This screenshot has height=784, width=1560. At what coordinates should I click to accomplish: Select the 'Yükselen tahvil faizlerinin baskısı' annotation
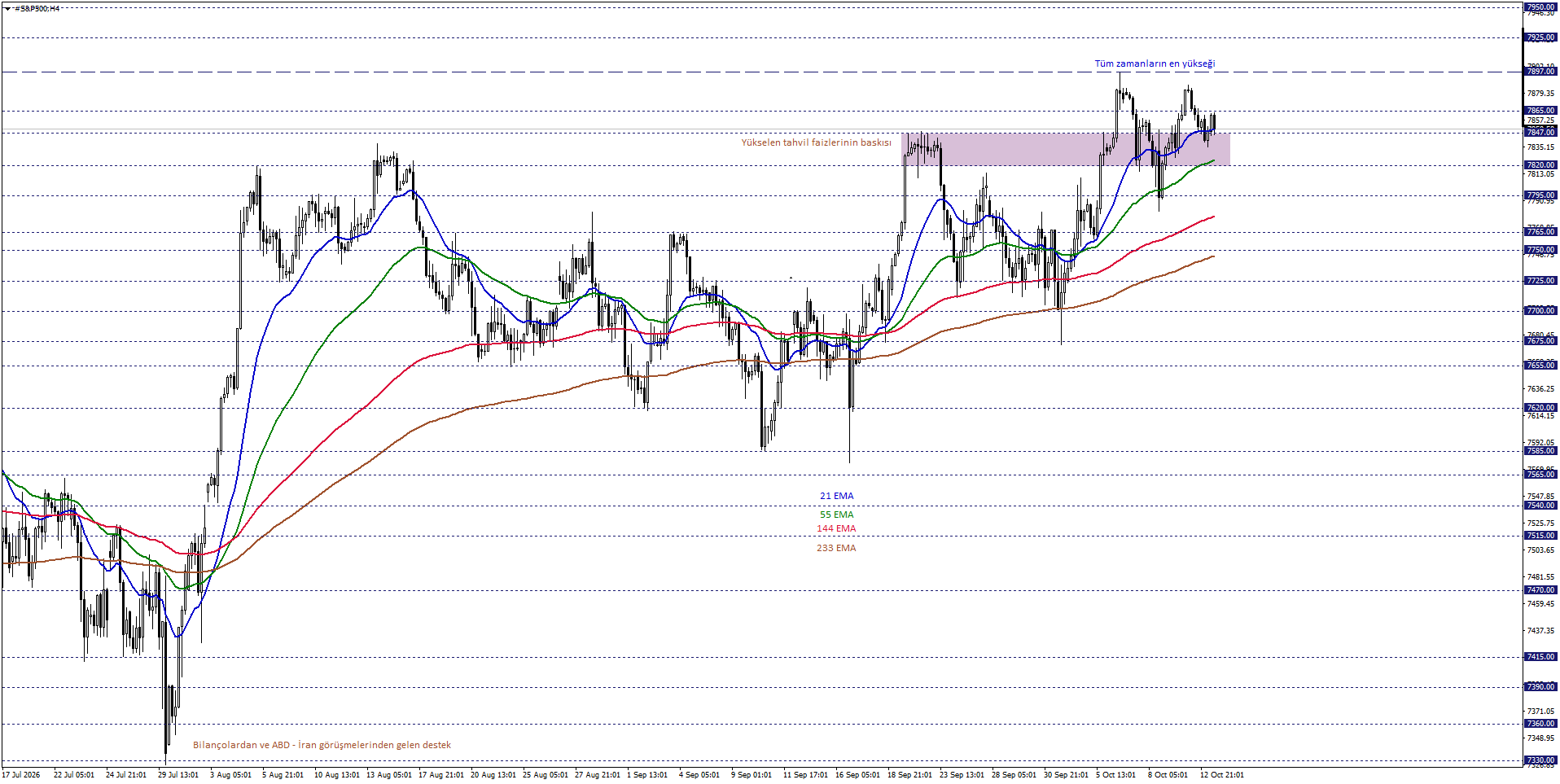[816, 142]
